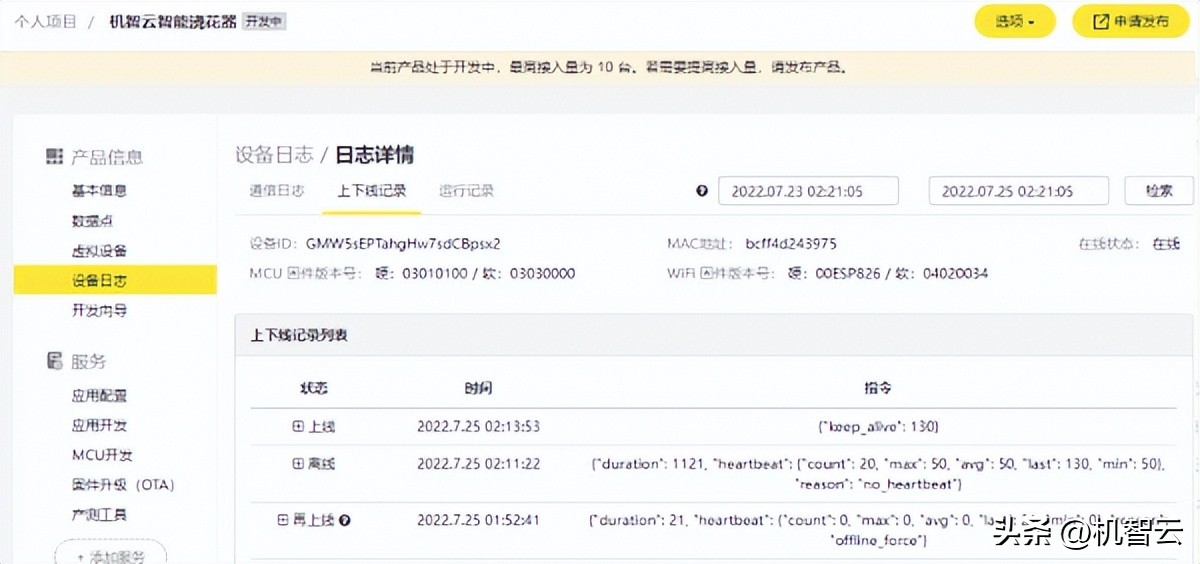This screenshot has width=1200, height=564.
Task: Click the help icon next to 再上线
Action: click(345, 520)
